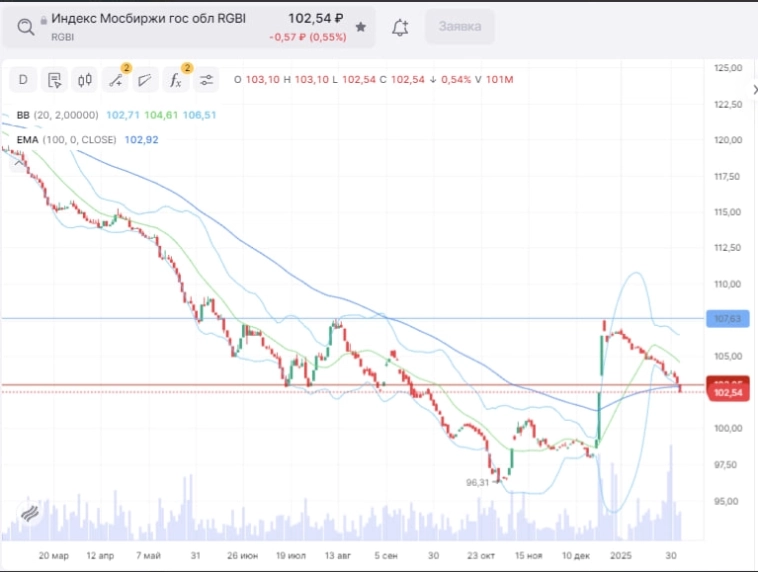
Task: Click the 96,31 low price label
Action: [480, 482]
